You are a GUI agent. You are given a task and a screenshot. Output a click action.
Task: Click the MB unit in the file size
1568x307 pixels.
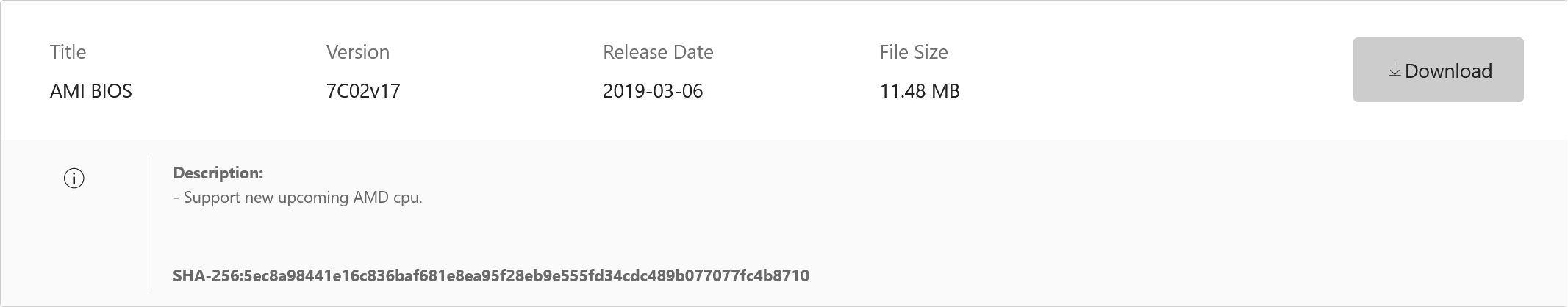(945, 91)
